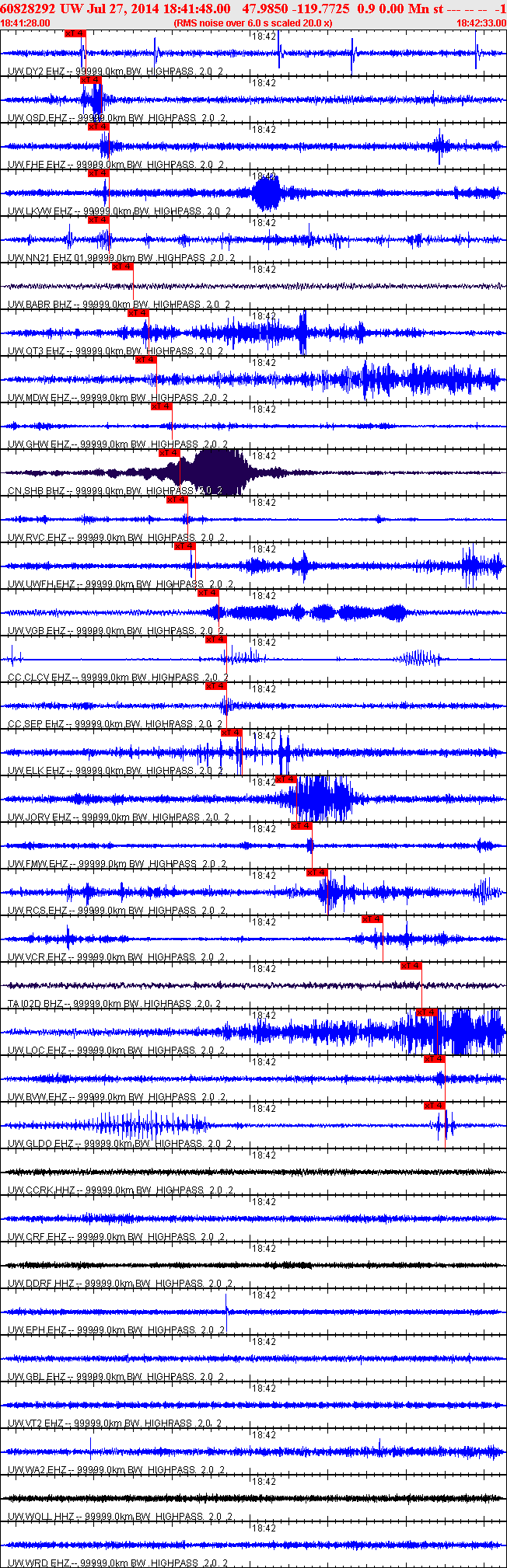Select the red pick flag on the UW.OSD trace
This screenshot has height=1568, width=507.
click(91, 80)
